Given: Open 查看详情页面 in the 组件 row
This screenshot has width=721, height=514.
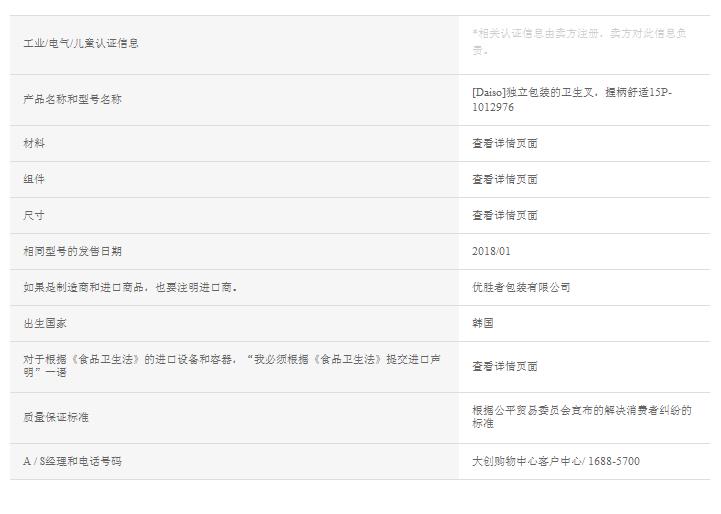Looking at the screenshot, I should pos(505,179).
